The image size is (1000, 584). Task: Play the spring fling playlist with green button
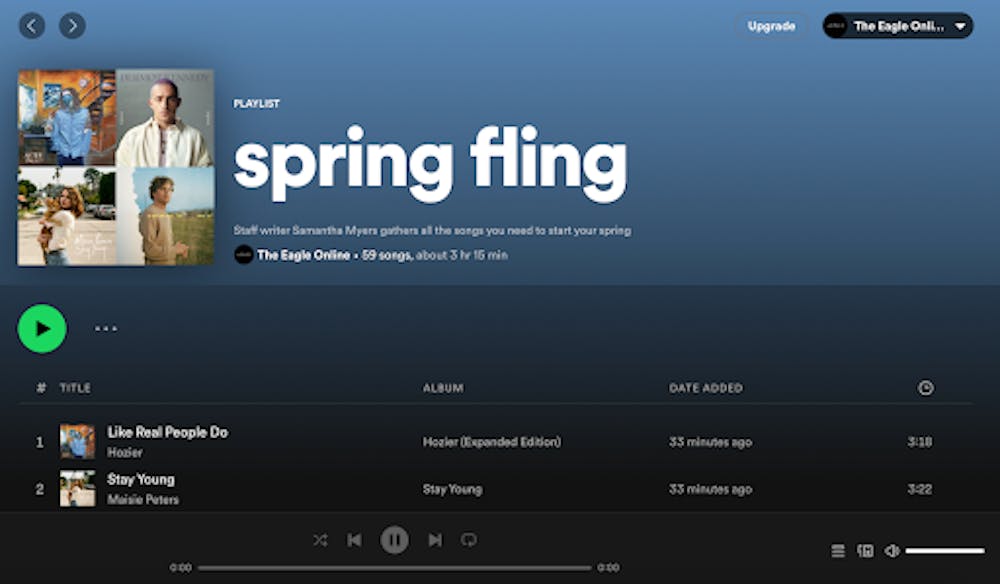click(x=42, y=328)
